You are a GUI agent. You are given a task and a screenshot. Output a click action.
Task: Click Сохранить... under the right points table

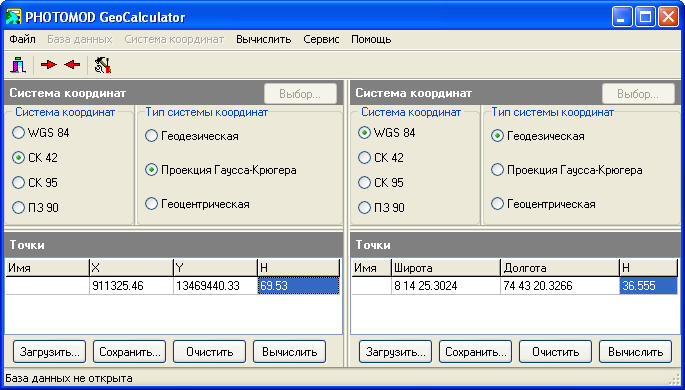pos(475,352)
